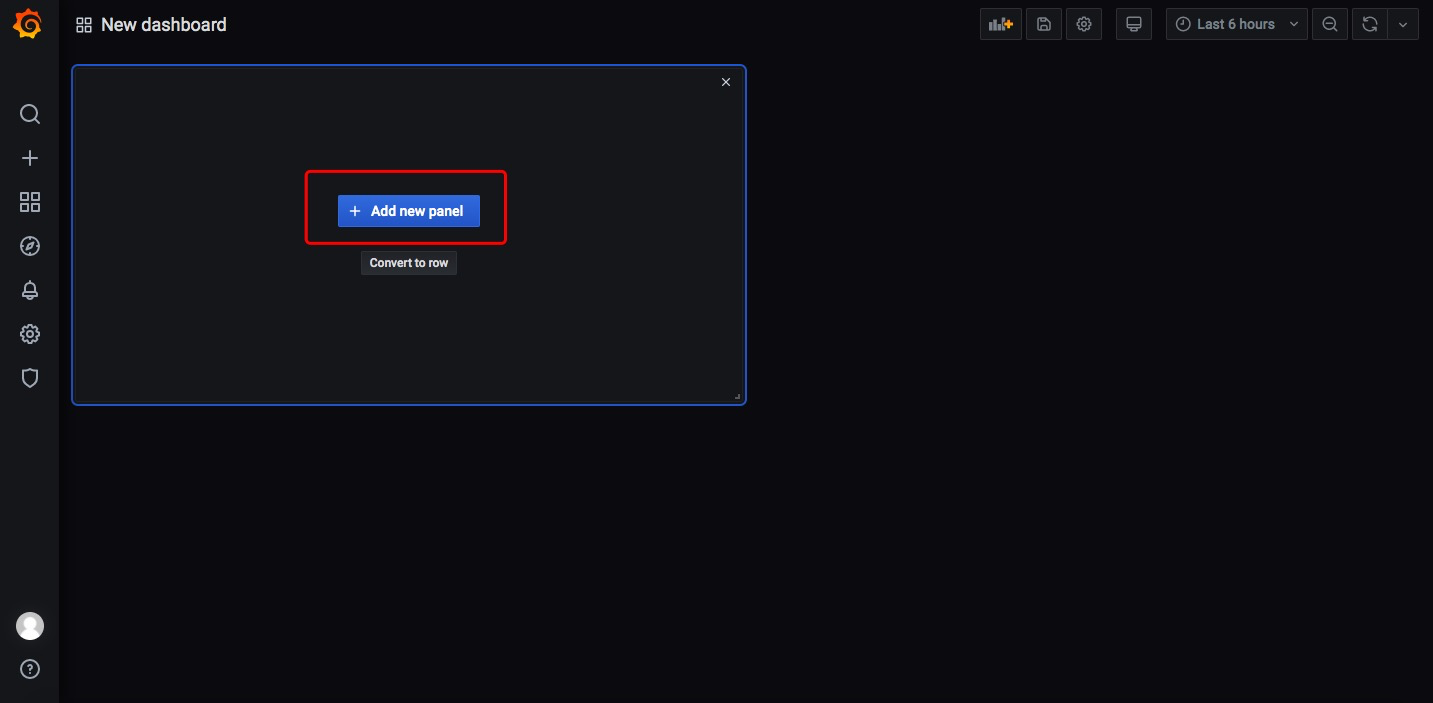Open the Search magnifier in sidebar
The width and height of the screenshot is (1433, 703).
click(x=30, y=114)
